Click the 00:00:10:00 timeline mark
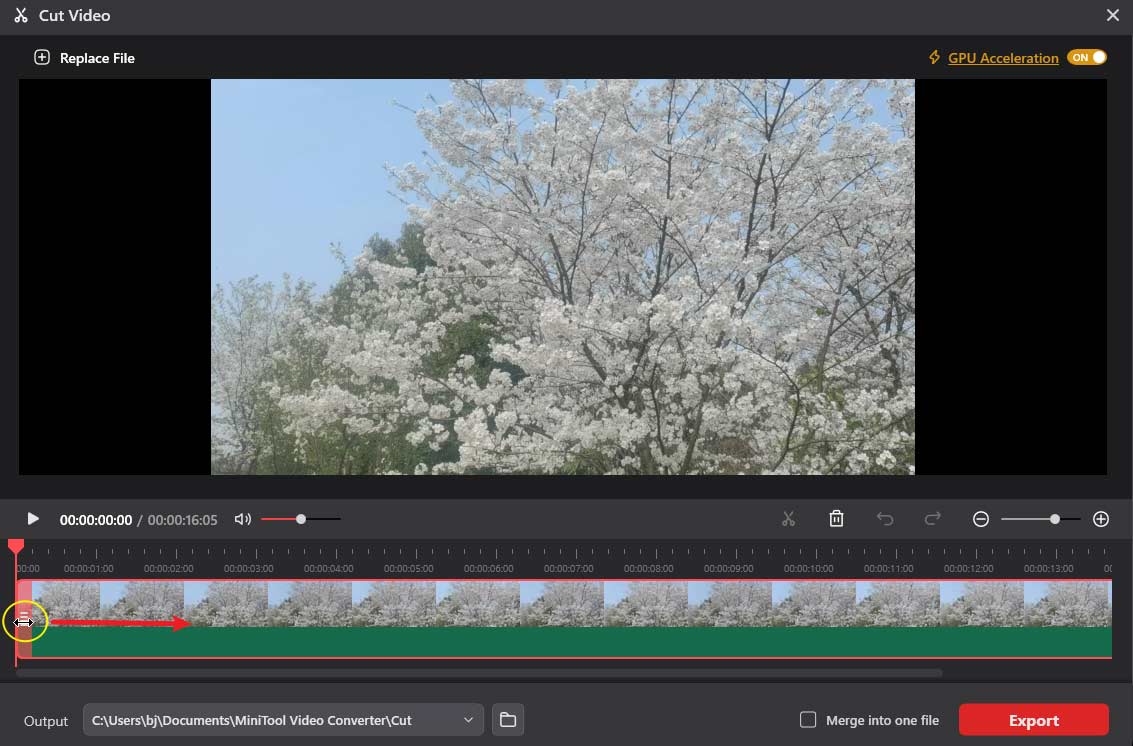 (809, 568)
